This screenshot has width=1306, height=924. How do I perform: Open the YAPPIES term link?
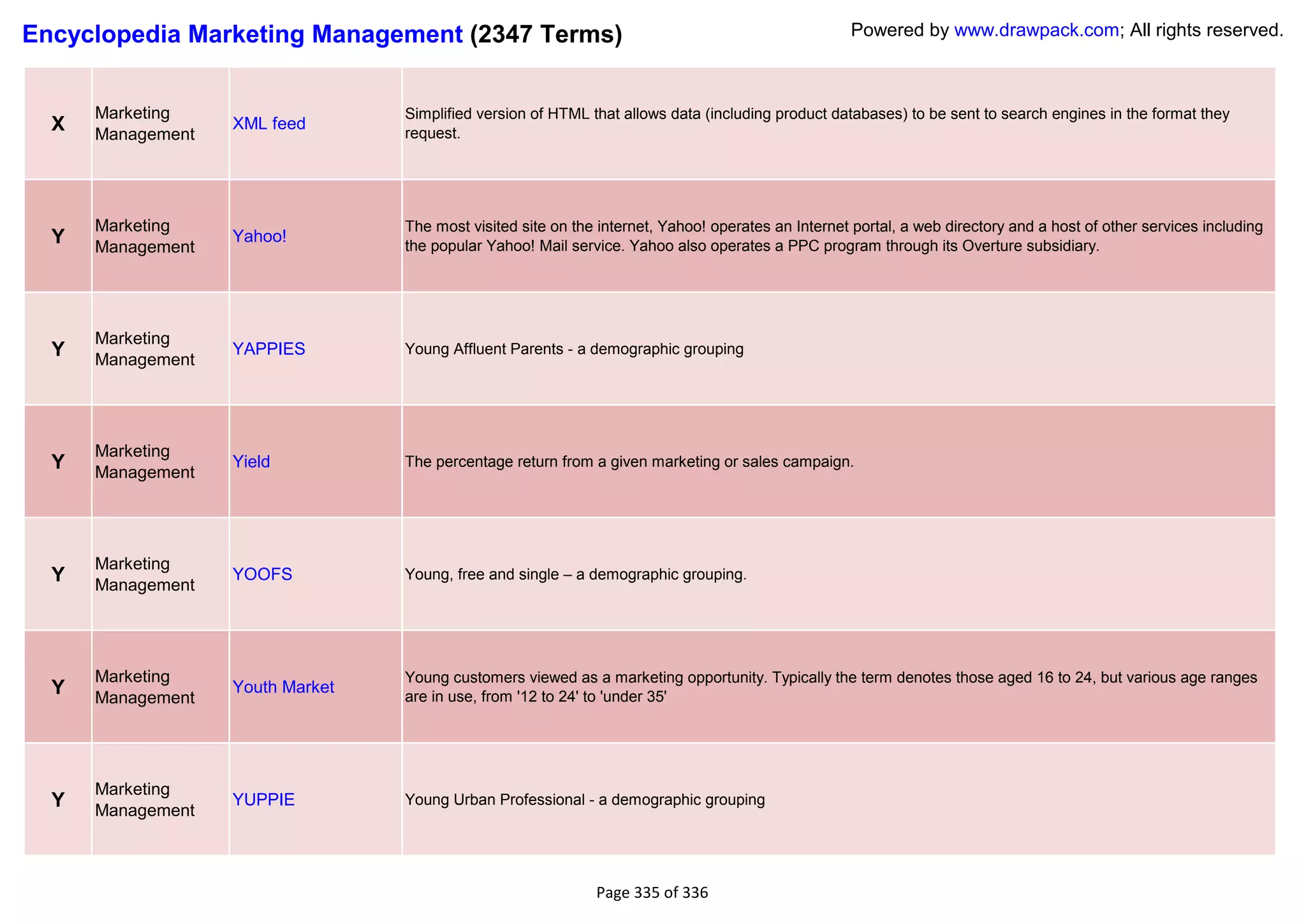coord(268,349)
